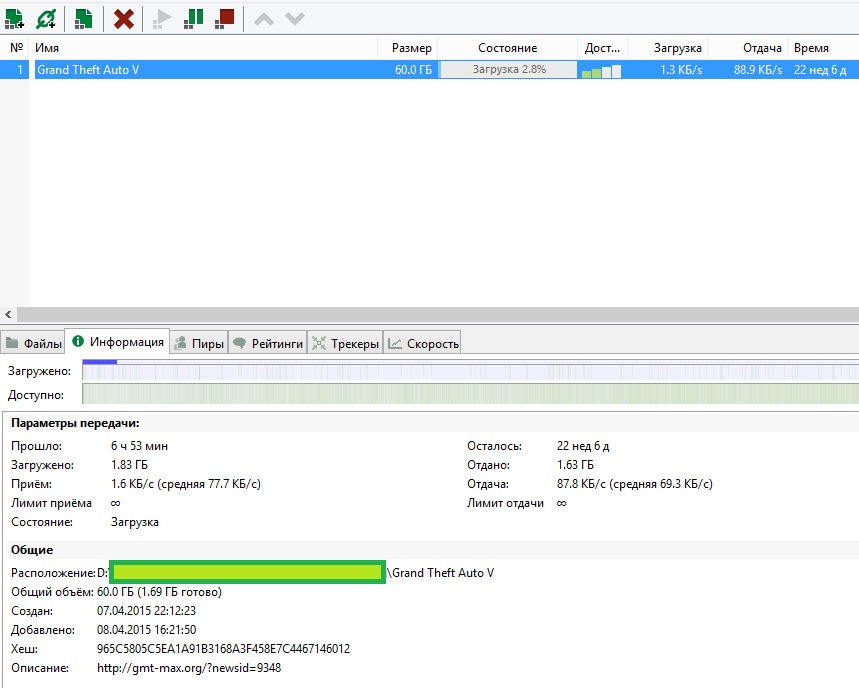859x688 pixels.
Task: Click the Осталось value 22 нед 6 д in the details panel
Action: point(583,446)
